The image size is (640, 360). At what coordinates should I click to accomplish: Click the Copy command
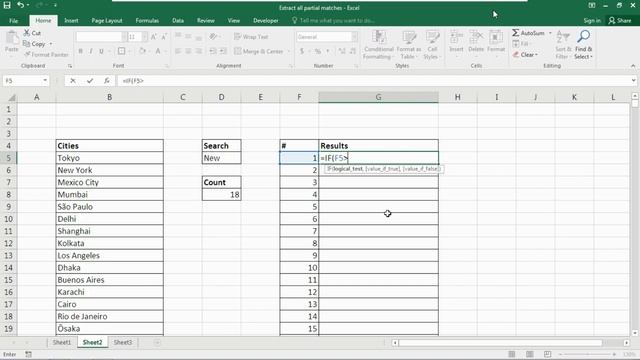click(35, 44)
